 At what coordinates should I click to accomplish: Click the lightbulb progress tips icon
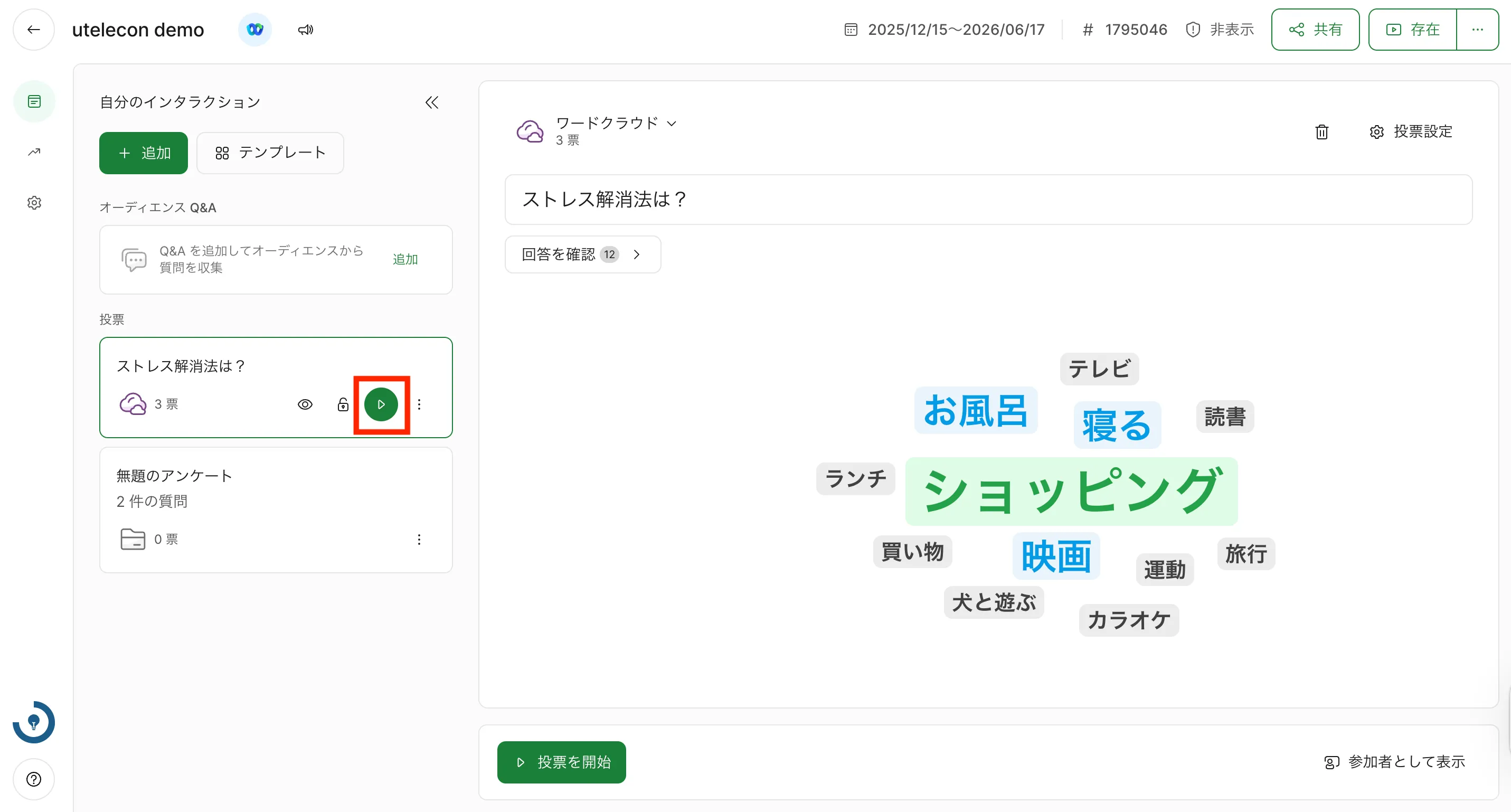click(34, 722)
